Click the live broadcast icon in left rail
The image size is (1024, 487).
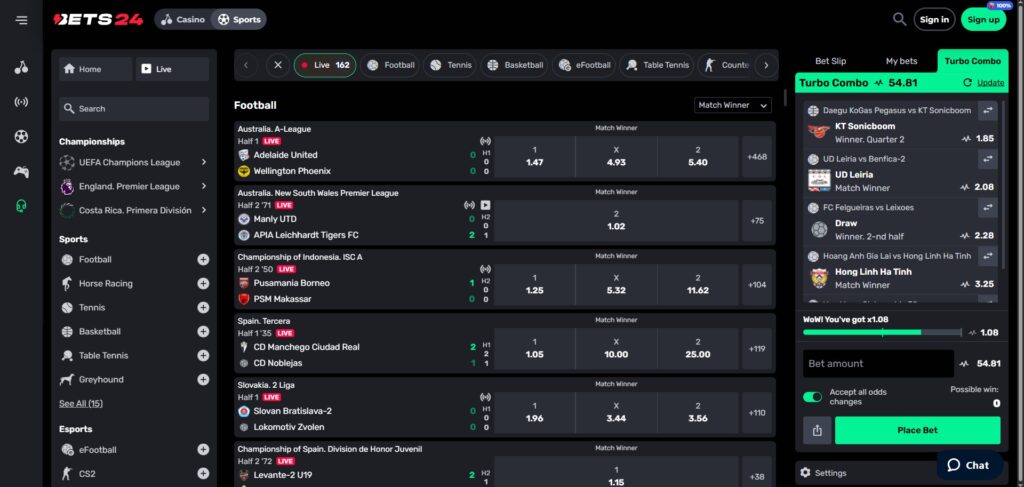pos(21,102)
